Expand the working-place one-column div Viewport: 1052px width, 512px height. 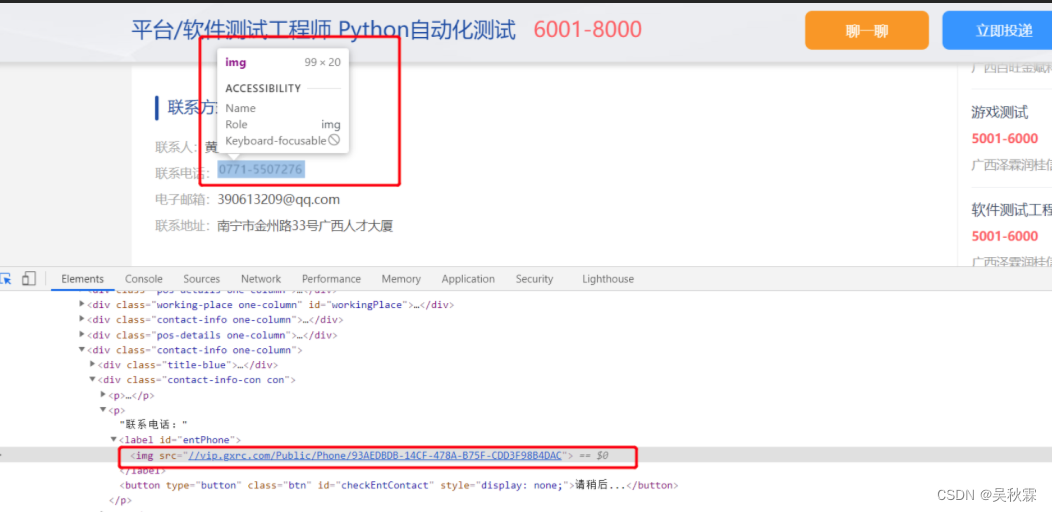point(82,305)
